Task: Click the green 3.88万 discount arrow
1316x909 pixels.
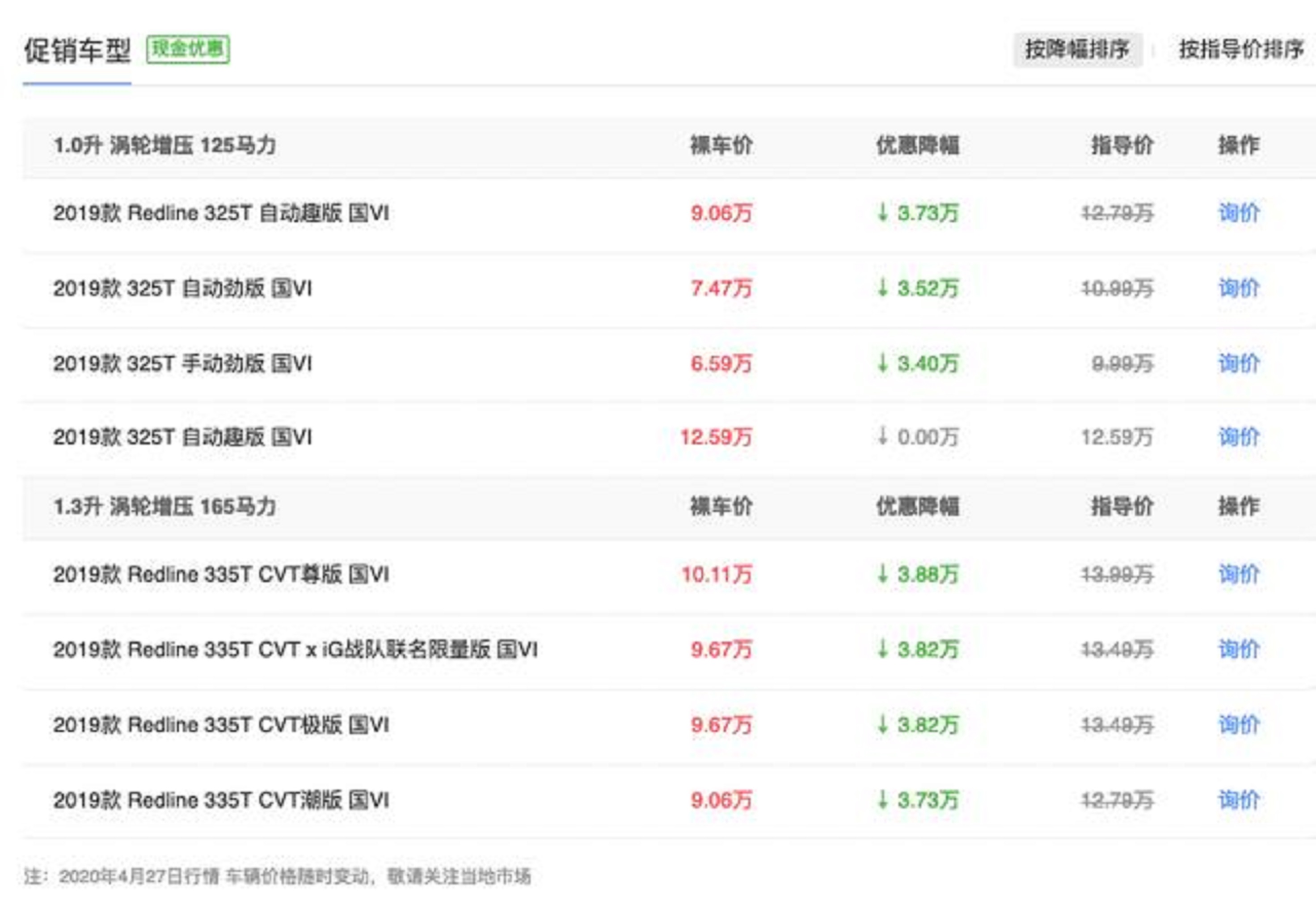Action: [x=883, y=574]
